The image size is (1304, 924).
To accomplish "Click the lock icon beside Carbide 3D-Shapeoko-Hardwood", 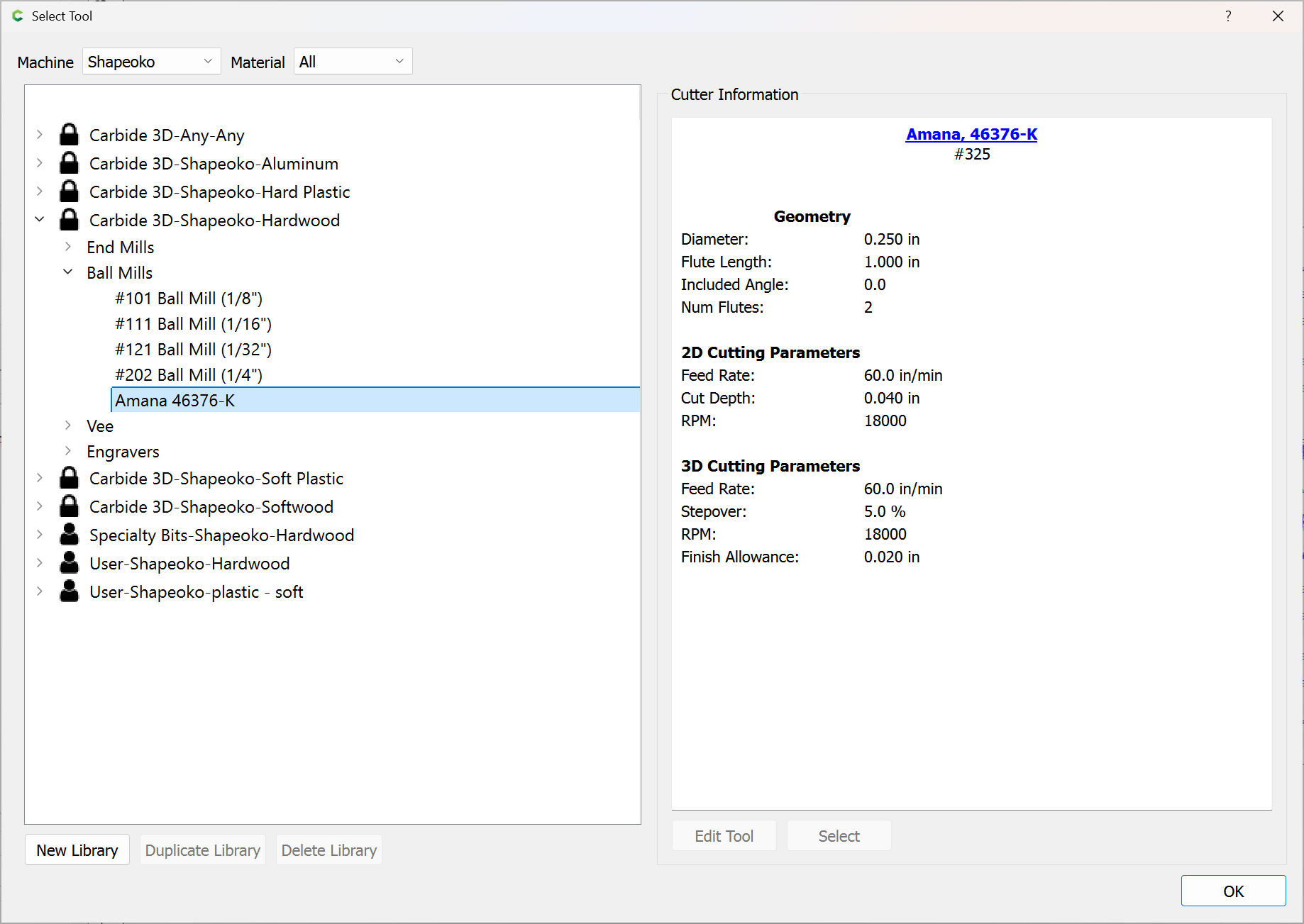I will [x=69, y=220].
